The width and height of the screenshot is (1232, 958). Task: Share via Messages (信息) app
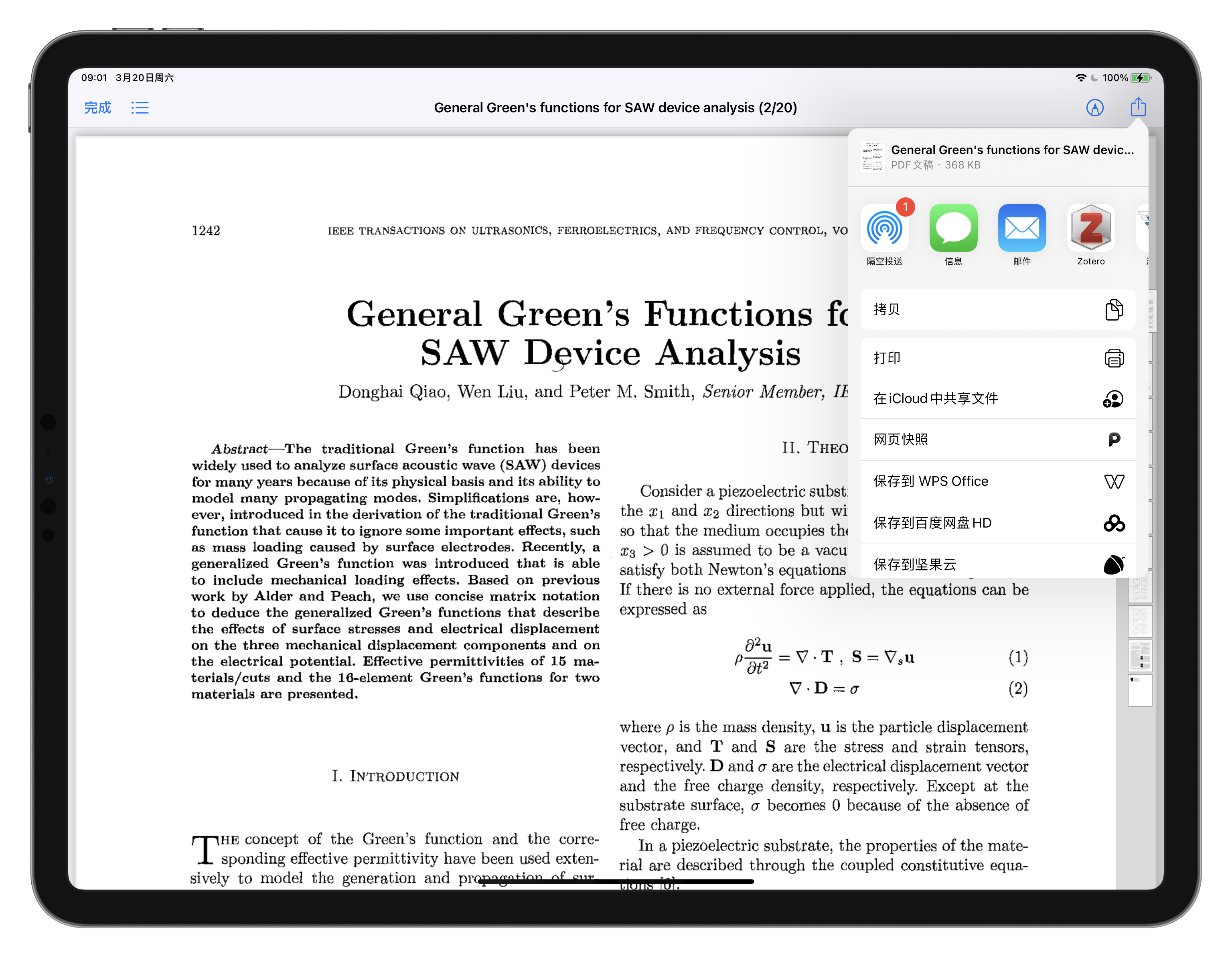click(953, 235)
